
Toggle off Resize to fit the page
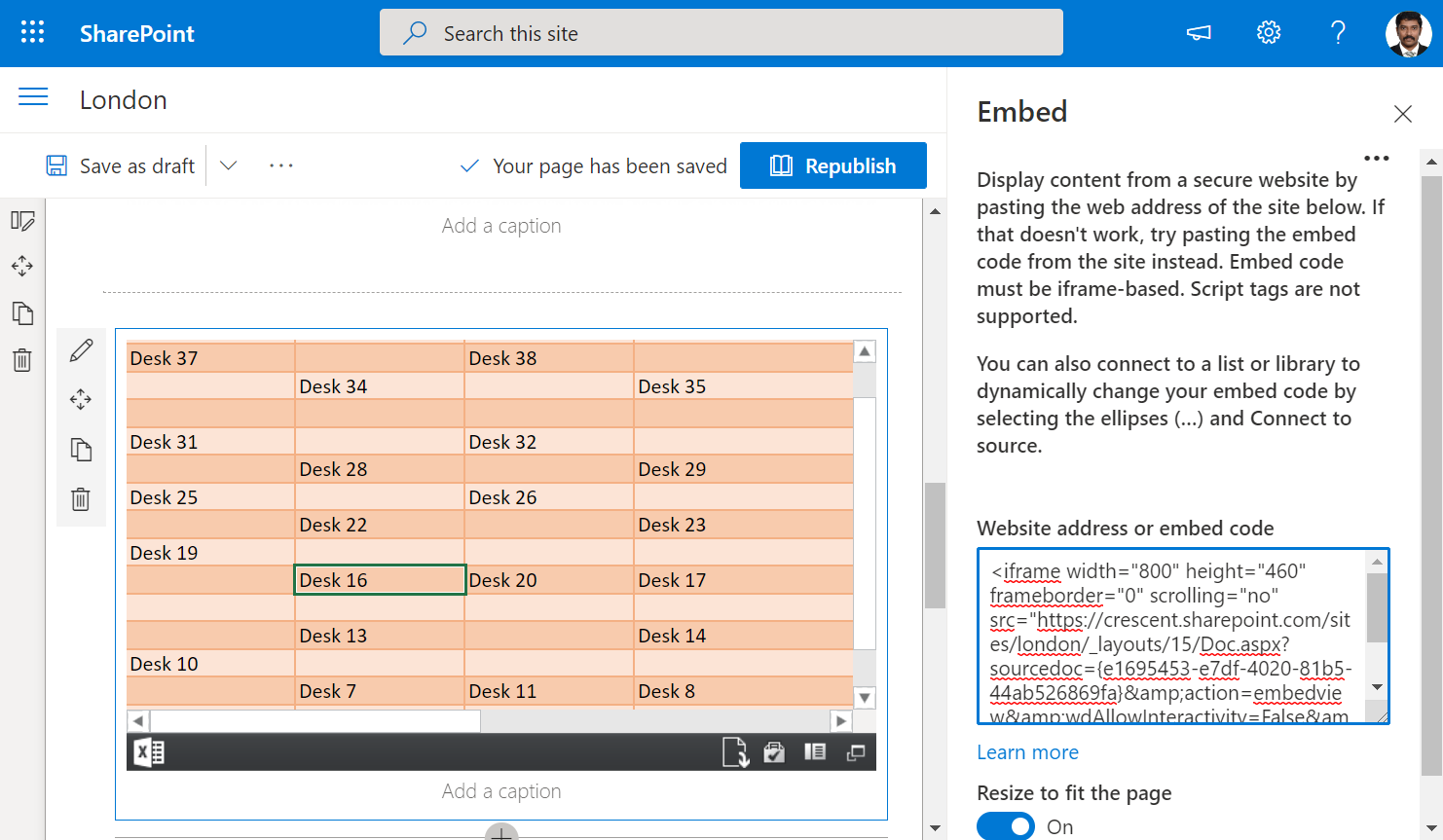tap(1005, 825)
